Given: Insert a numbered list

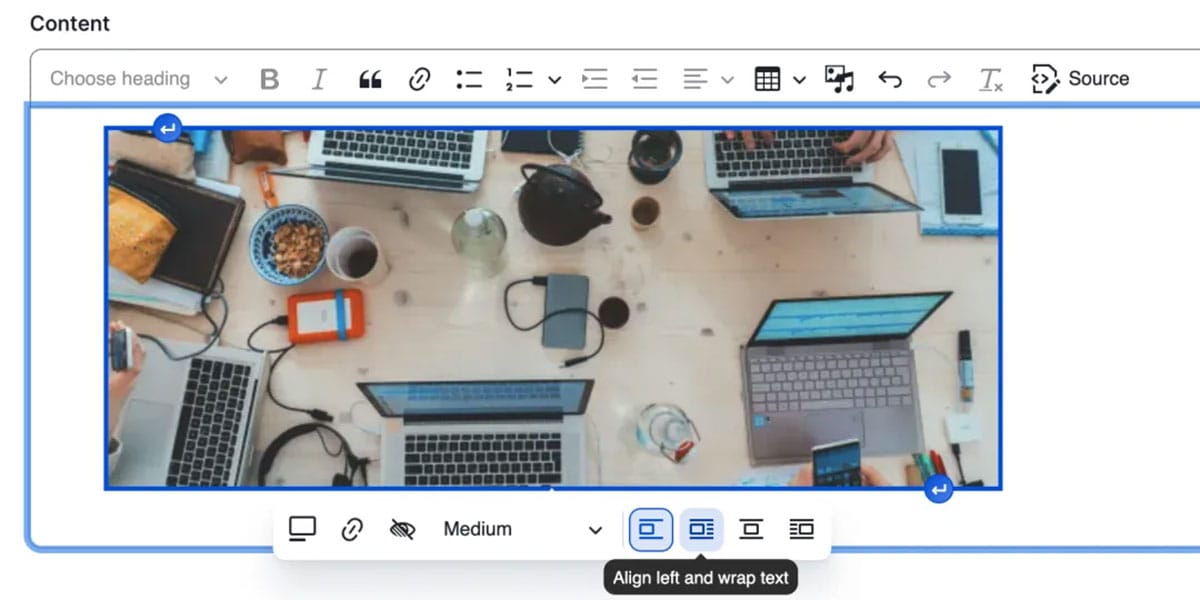Looking at the screenshot, I should 520,79.
